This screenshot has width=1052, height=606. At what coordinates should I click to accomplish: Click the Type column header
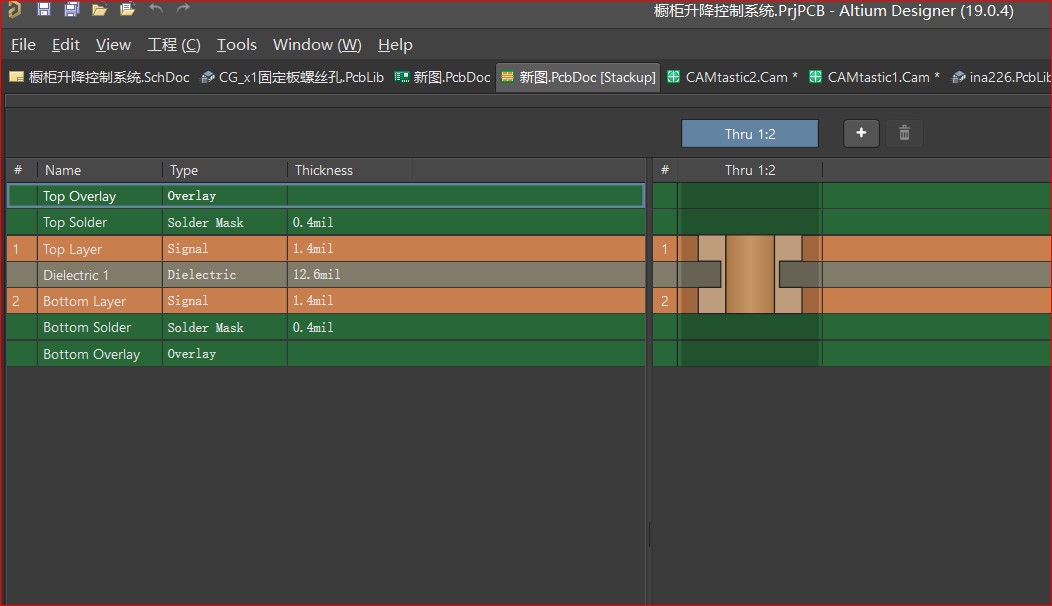click(224, 170)
